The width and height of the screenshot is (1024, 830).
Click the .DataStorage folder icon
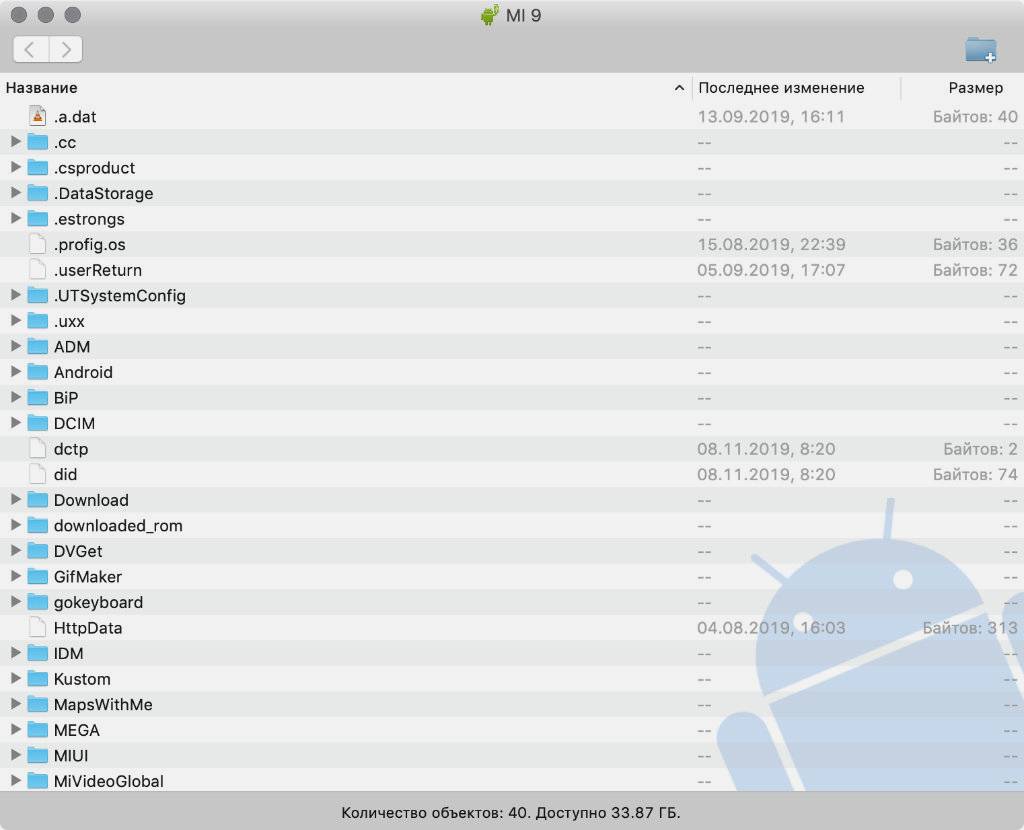click(x=38, y=193)
